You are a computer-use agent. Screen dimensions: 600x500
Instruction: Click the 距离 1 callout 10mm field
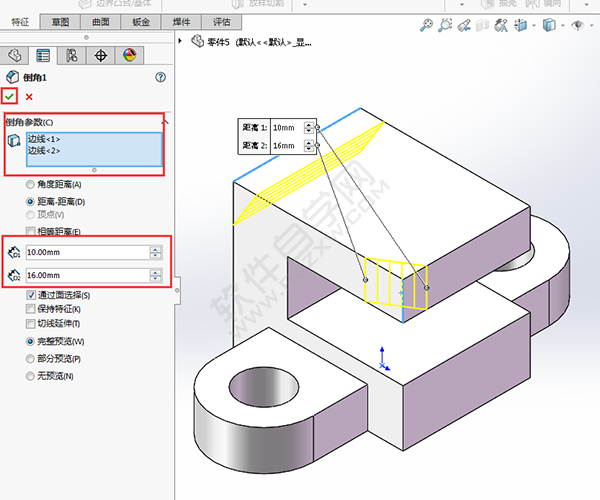pyautogui.click(x=287, y=127)
